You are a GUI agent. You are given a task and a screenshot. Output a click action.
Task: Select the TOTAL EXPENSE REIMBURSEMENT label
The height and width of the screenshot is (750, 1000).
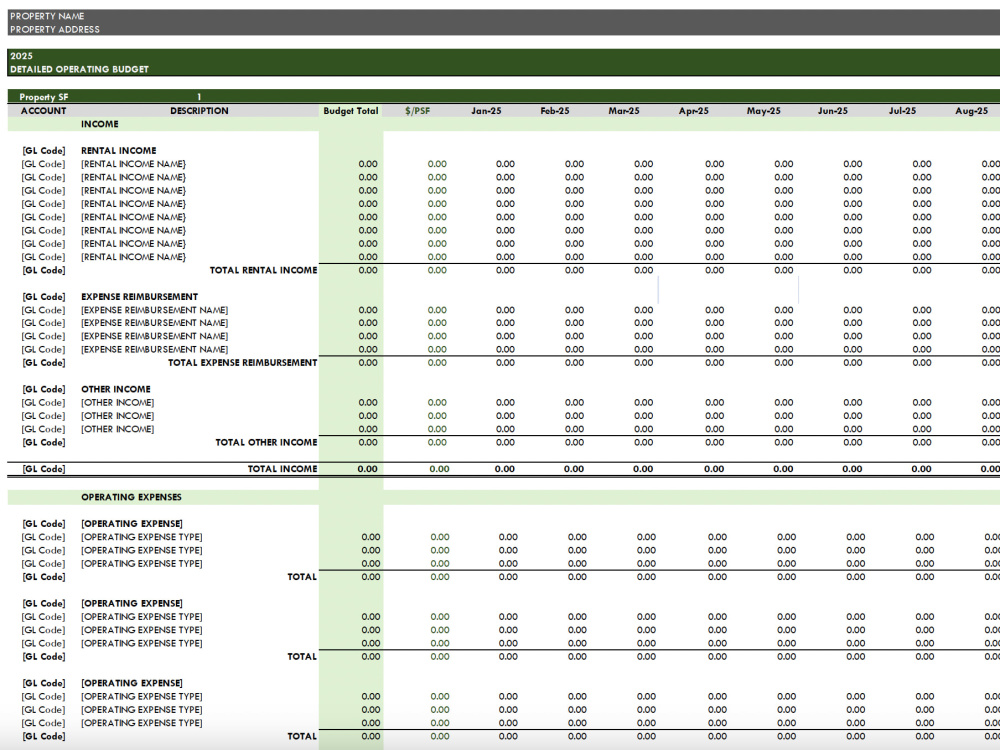click(x=242, y=363)
